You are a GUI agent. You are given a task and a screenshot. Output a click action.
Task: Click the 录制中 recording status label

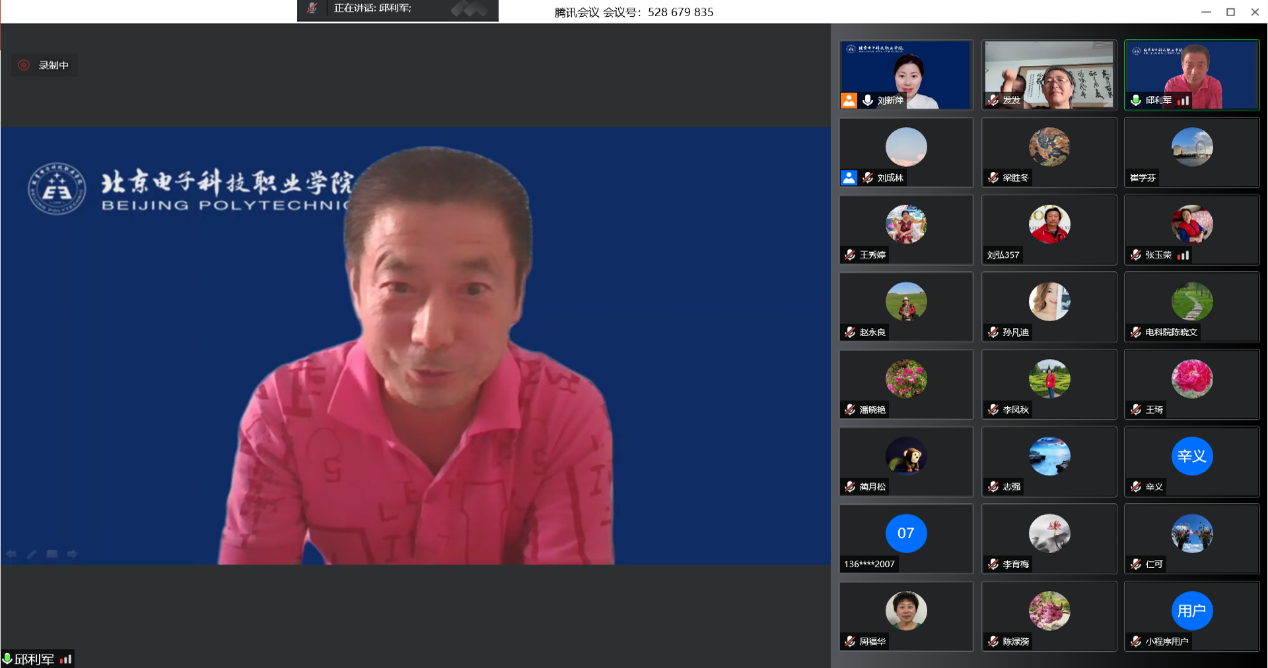coord(53,65)
